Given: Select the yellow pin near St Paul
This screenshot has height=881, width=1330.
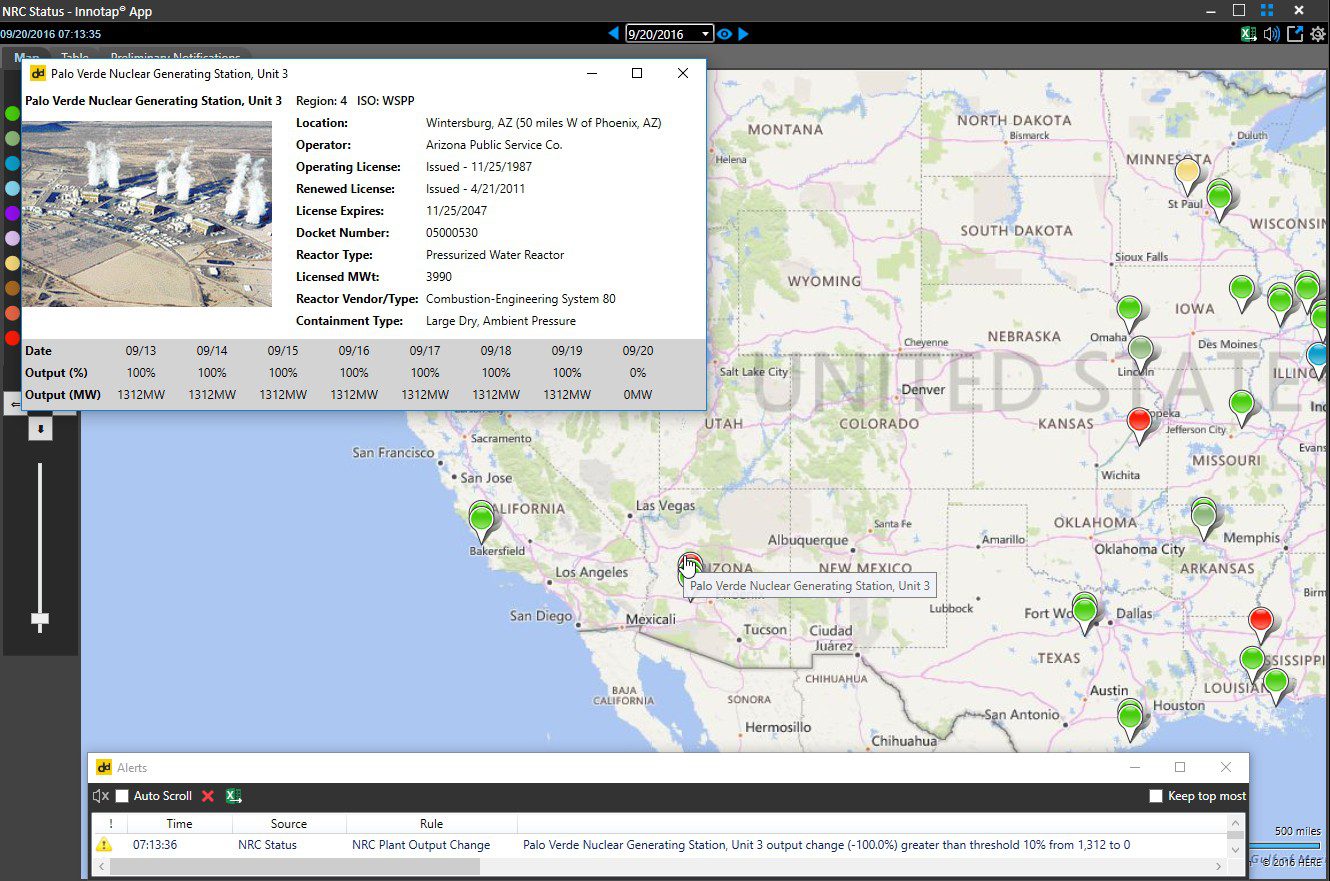Looking at the screenshot, I should [x=1187, y=176].
